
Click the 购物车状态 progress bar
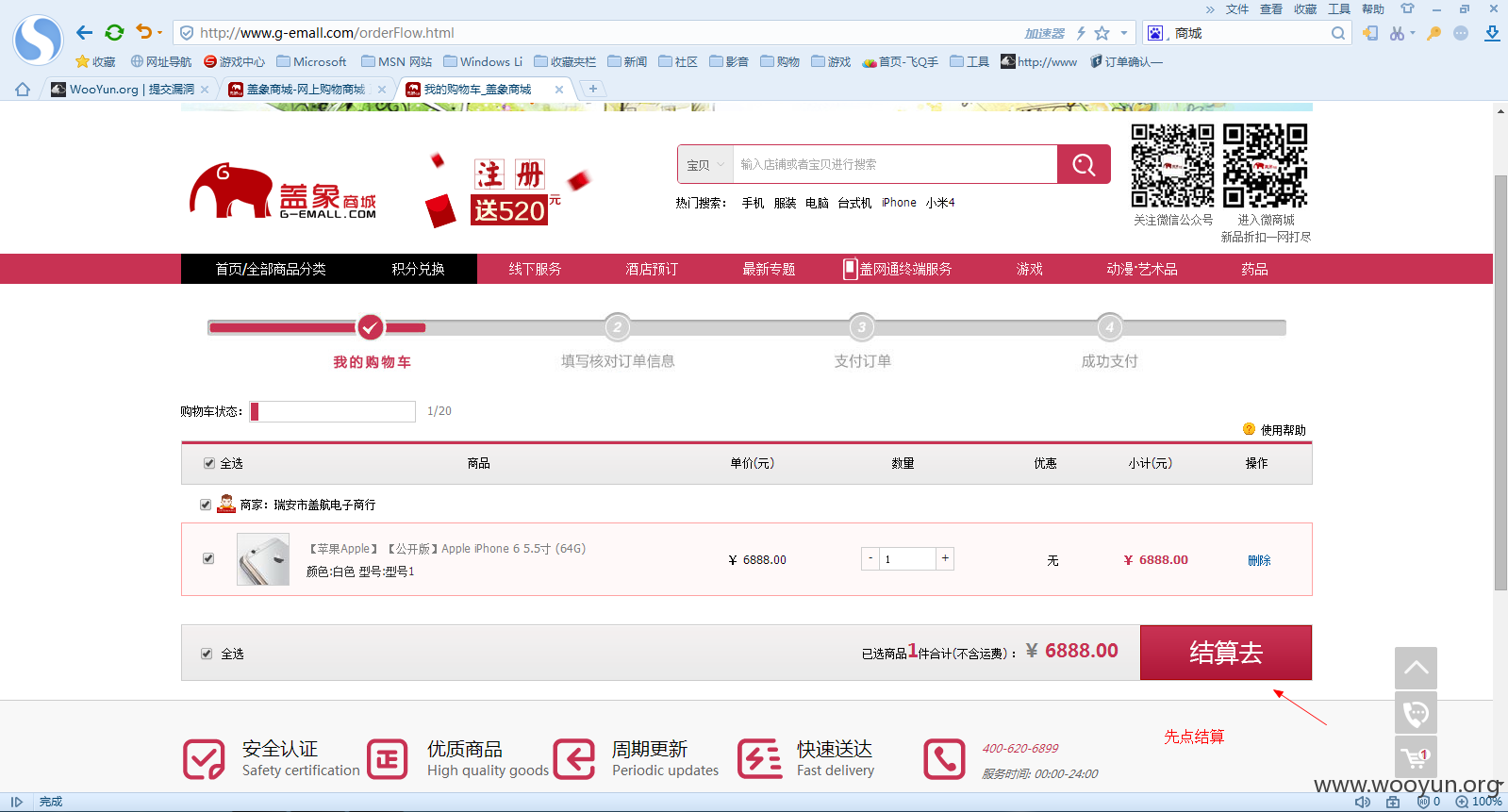[333, 411]
